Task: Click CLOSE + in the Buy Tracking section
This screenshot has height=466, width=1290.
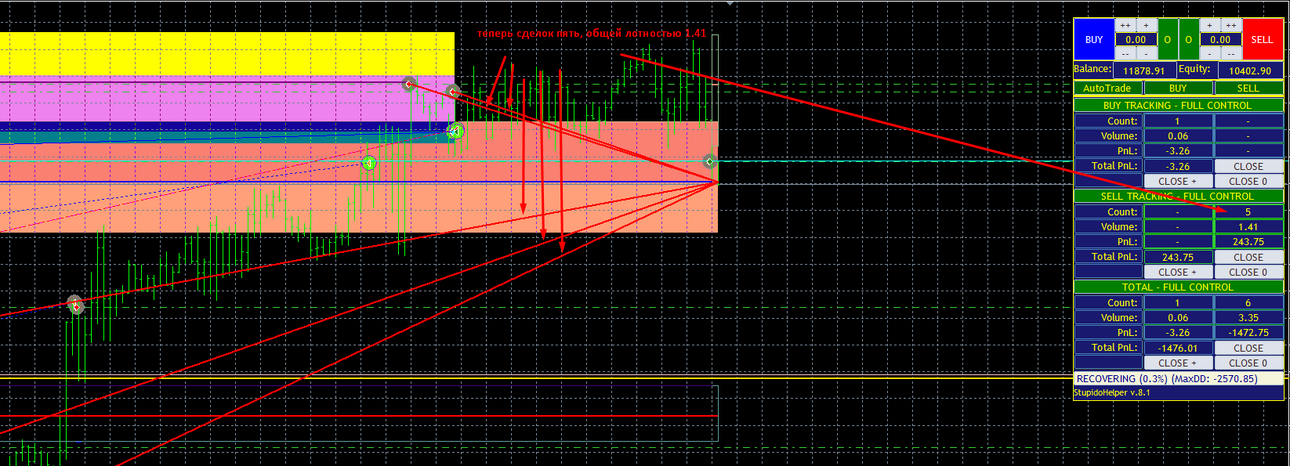Action: click(x=1178, y=181)
